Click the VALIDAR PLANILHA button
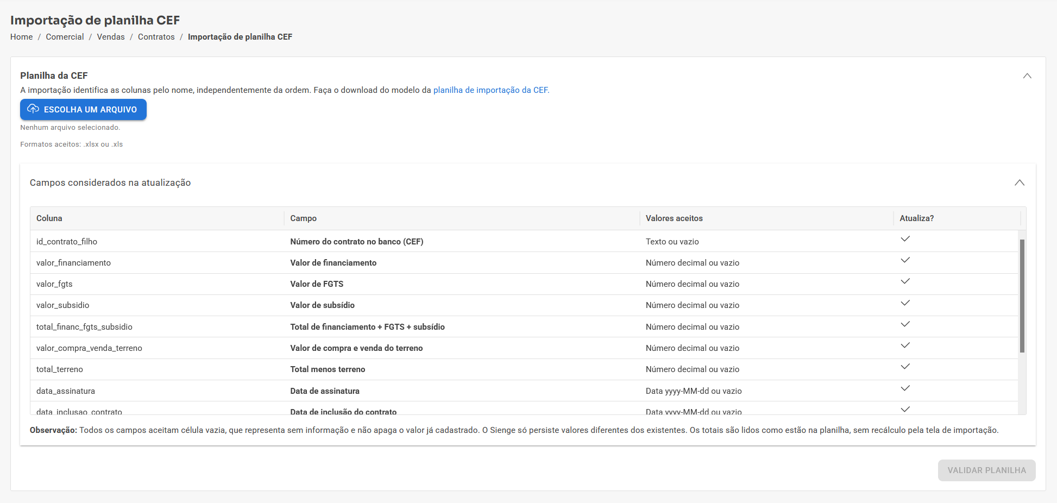 pyautogui.click(x=986, y=471)
